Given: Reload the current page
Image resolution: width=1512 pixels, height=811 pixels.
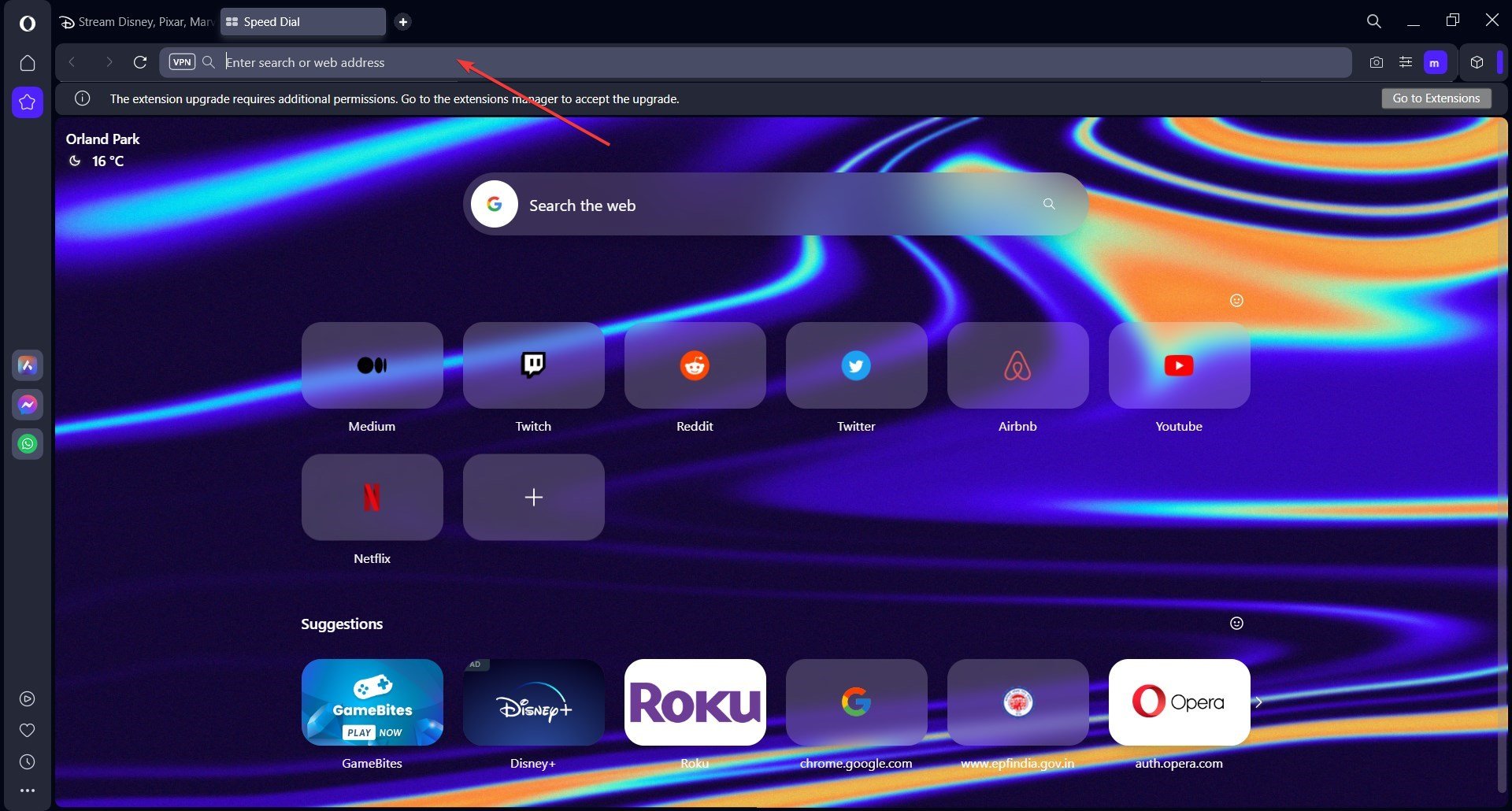Looking at the screenshot, I should click(140, 62).
